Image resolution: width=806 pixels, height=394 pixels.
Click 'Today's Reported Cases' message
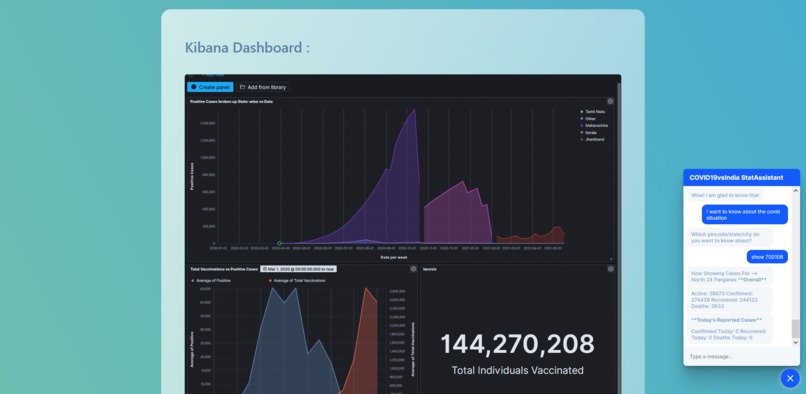tap(729, 329)
